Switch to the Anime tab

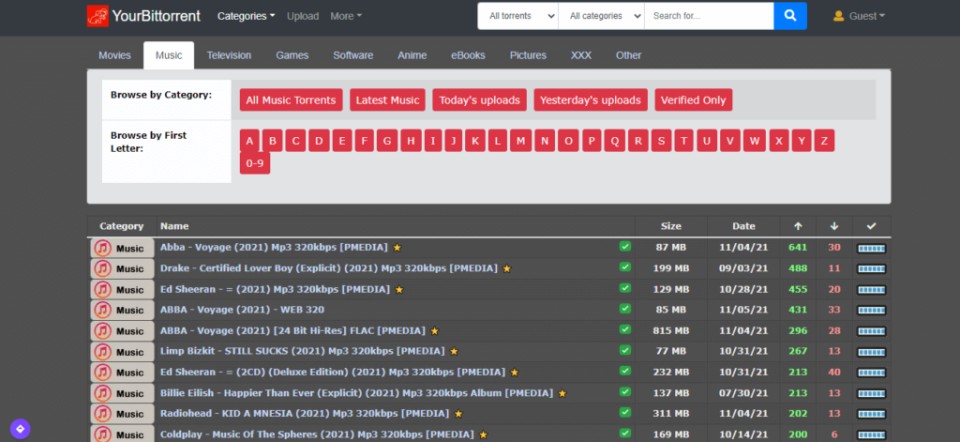point(412,55)
